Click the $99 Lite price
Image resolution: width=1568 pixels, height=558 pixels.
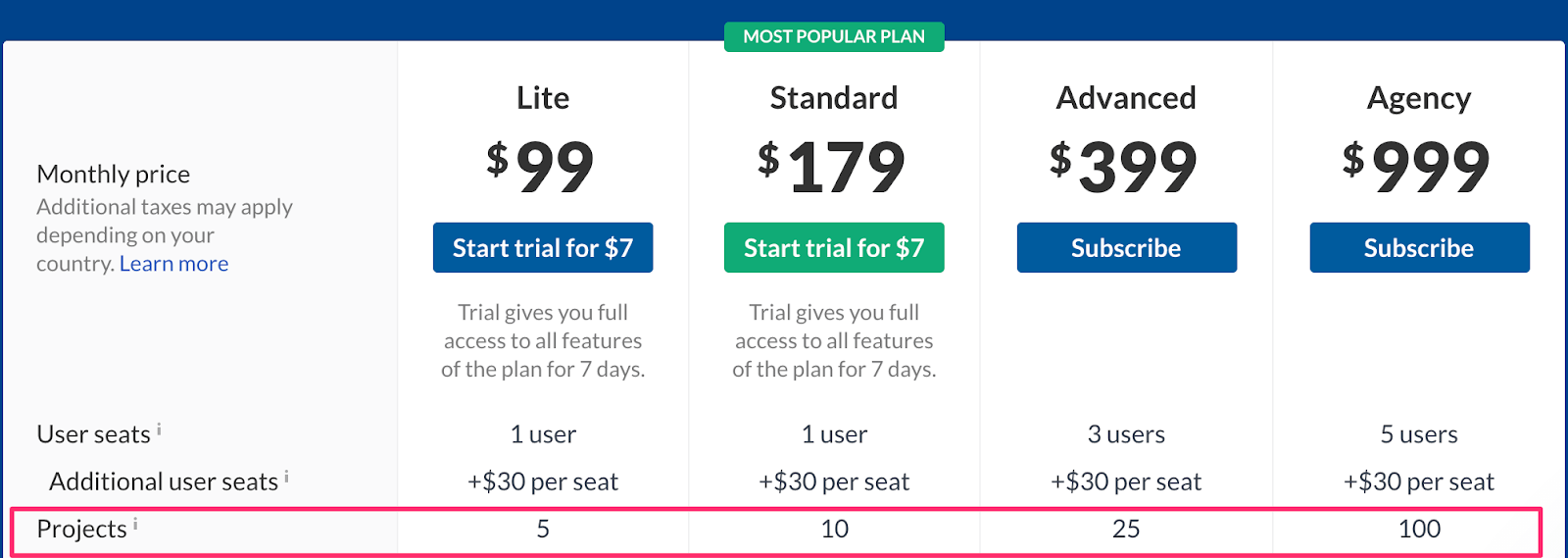[x=541, y=166]
